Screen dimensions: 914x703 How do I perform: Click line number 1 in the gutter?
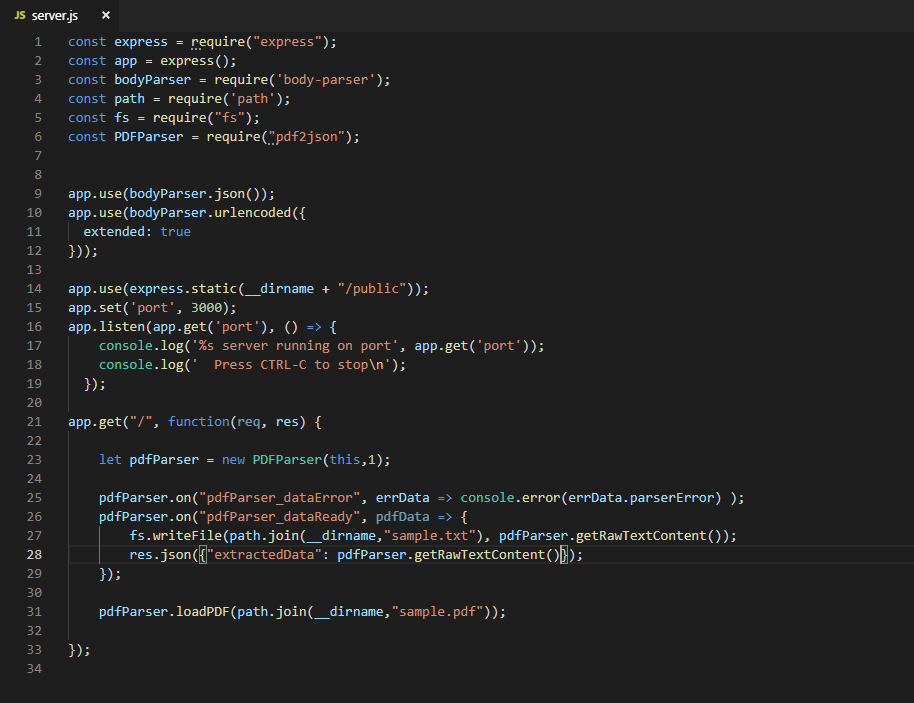(x=38, y=42)
